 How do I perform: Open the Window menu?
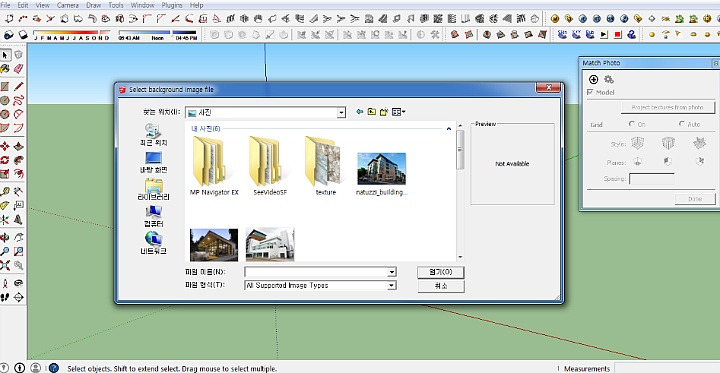pos(142,5)
